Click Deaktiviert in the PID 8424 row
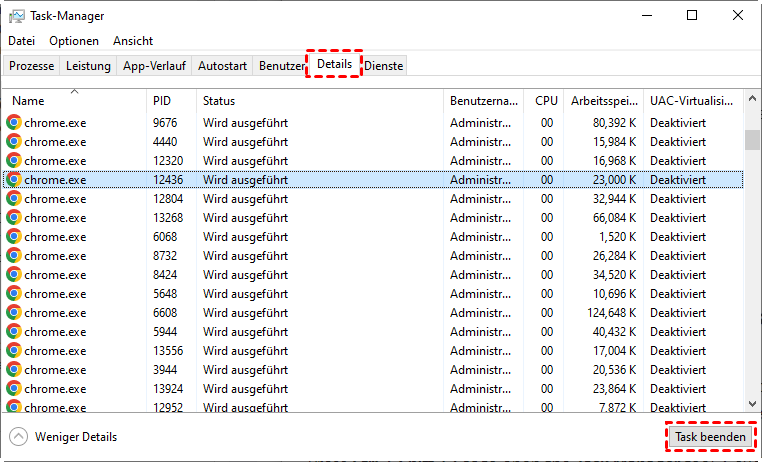 677,274
